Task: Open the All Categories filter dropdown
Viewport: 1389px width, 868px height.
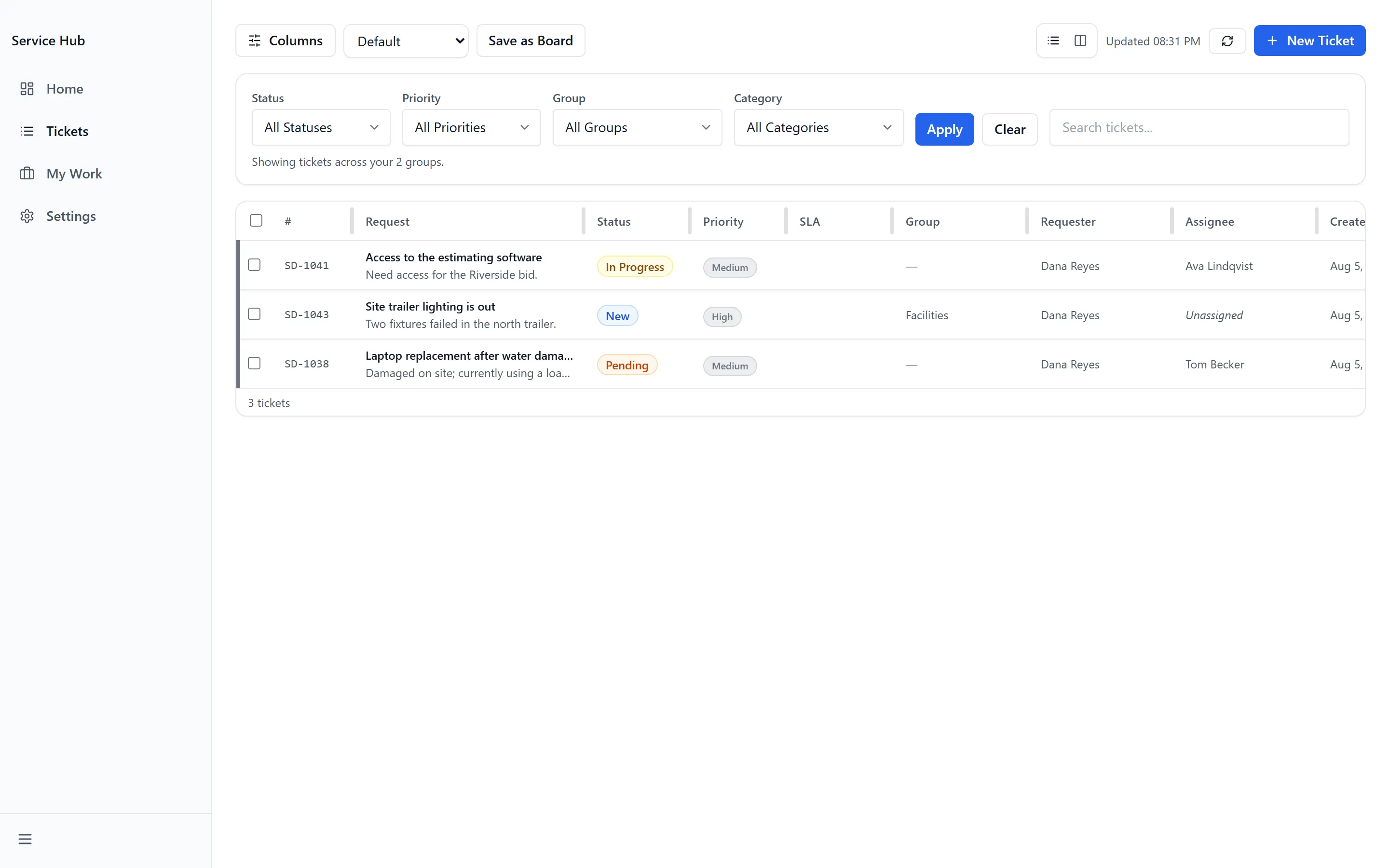Action: click(818, 127)
